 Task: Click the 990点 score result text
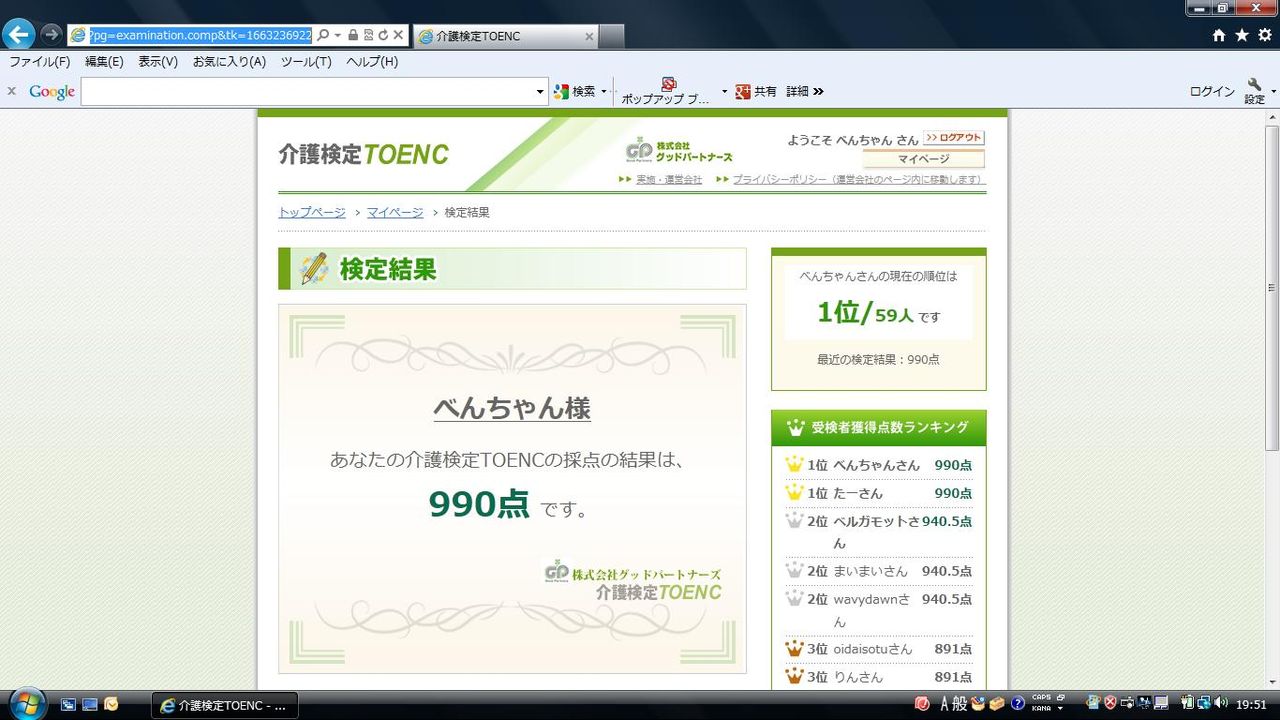coord(479,503)
